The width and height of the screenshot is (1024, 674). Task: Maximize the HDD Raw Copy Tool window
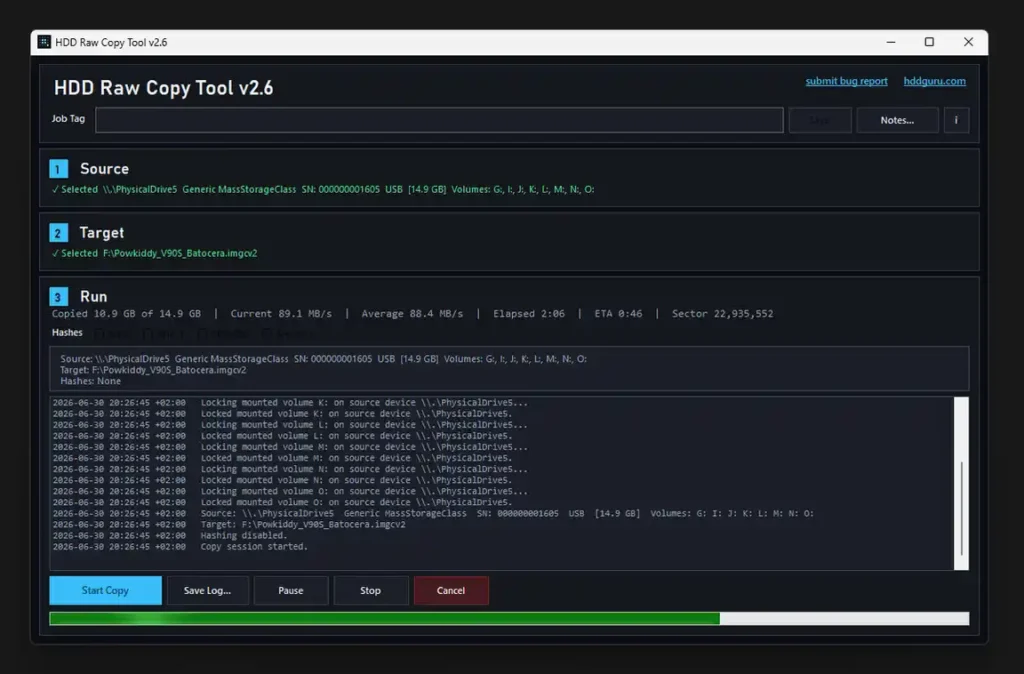929,42
